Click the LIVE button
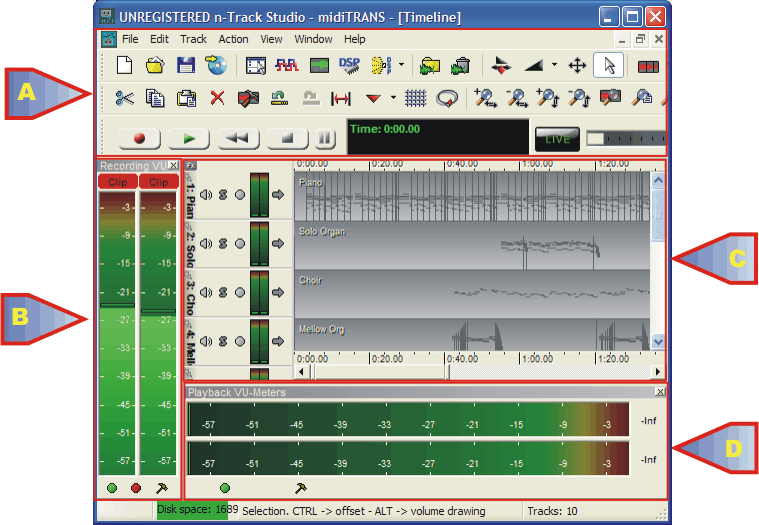Screen dimensions: 759x525 click(x=557, y=139)
